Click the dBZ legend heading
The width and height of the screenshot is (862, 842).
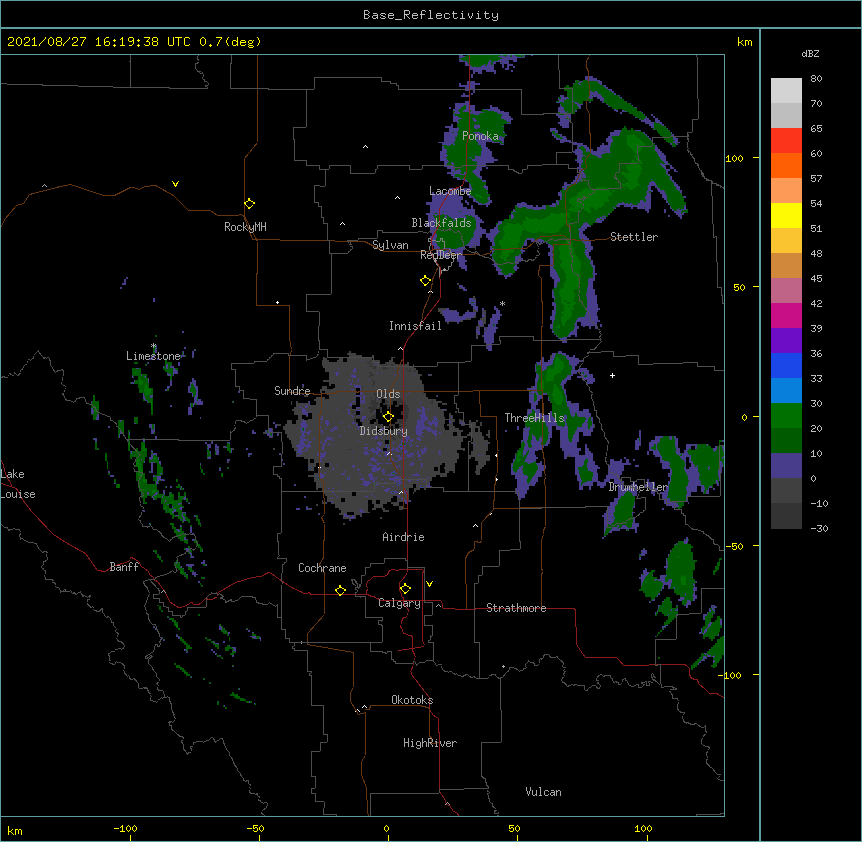point(810,53)
